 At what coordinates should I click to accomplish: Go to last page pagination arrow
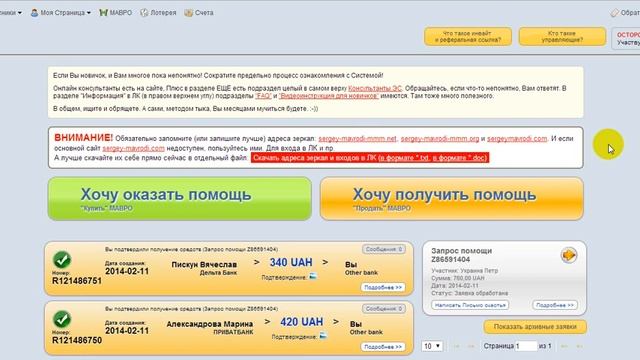point(579,346)
